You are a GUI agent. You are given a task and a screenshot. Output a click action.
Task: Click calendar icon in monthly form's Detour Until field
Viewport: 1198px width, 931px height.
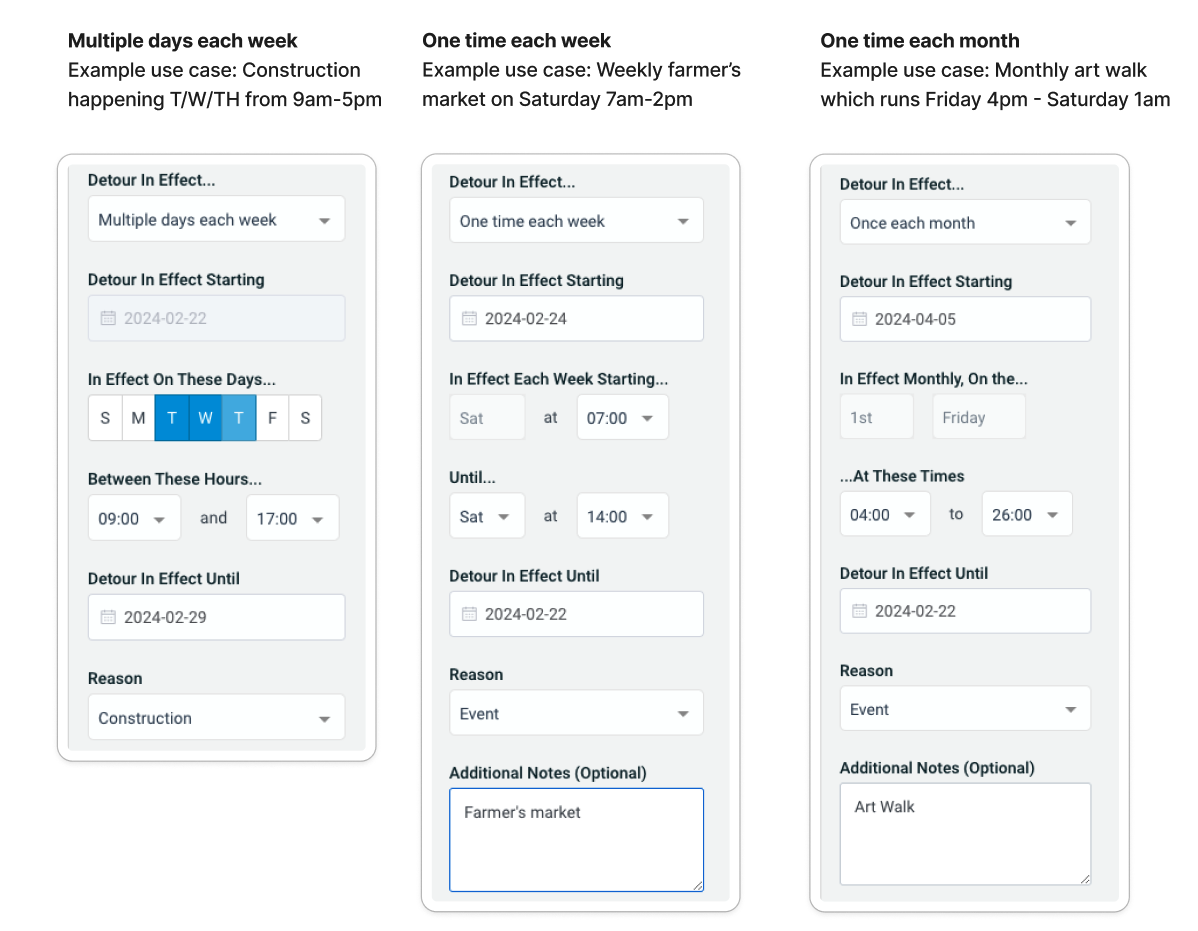[x=859, y=611]
